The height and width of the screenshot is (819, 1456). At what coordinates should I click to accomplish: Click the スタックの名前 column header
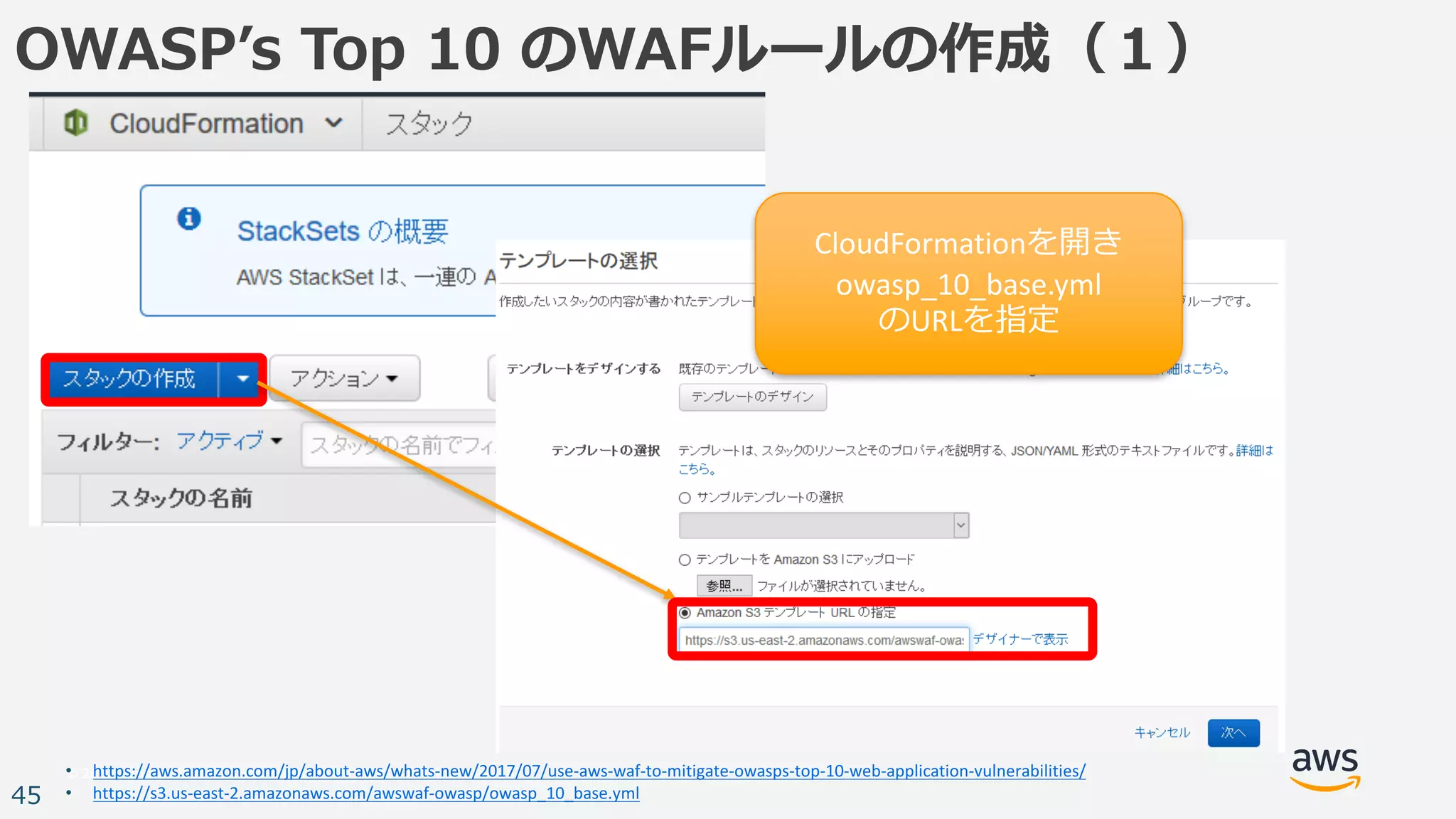coord(181,498)
